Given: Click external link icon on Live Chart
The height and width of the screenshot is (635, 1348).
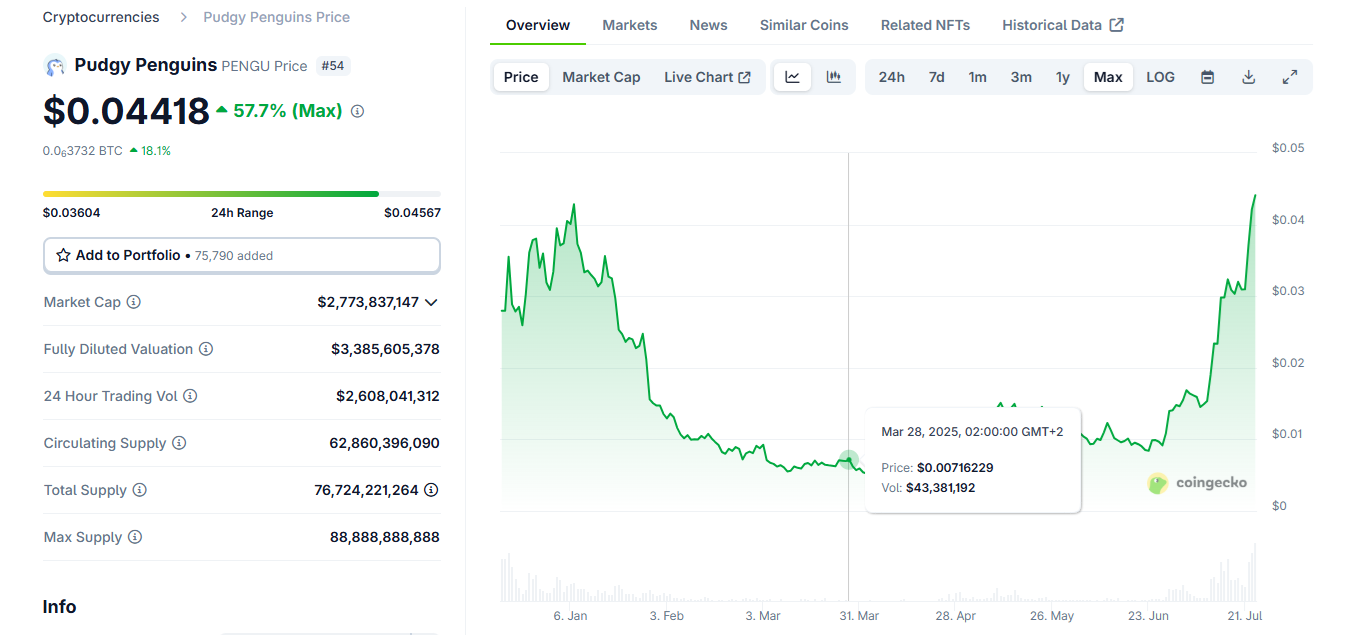Looking at the screenshot, I should pyautogui.click(x=744, y=77).
